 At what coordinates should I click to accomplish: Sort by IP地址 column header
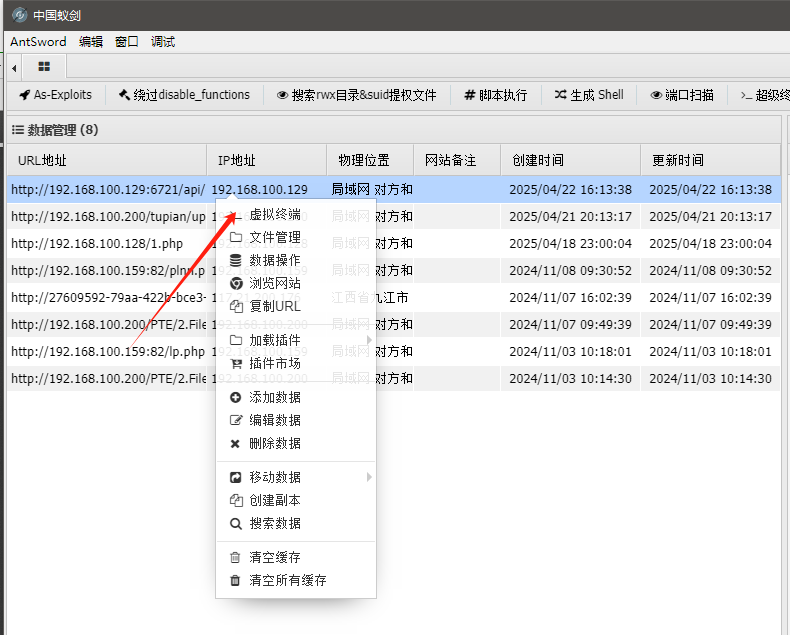(267, 160)
